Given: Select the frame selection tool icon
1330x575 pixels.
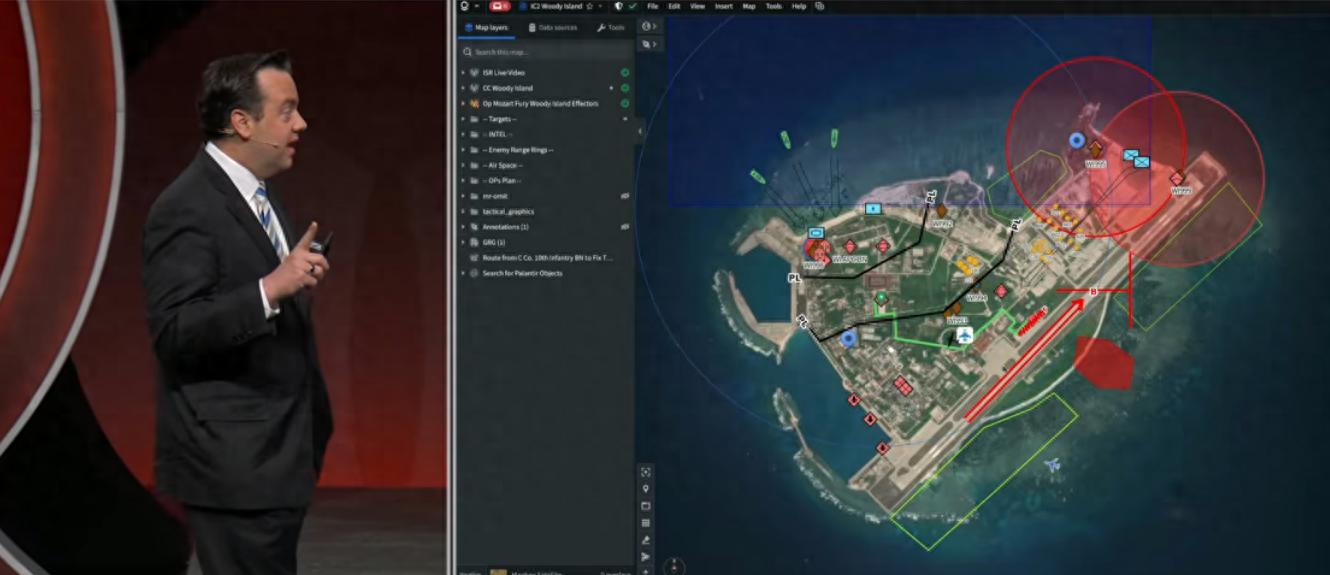Looking at the screenshot, I should click(646, 472).
